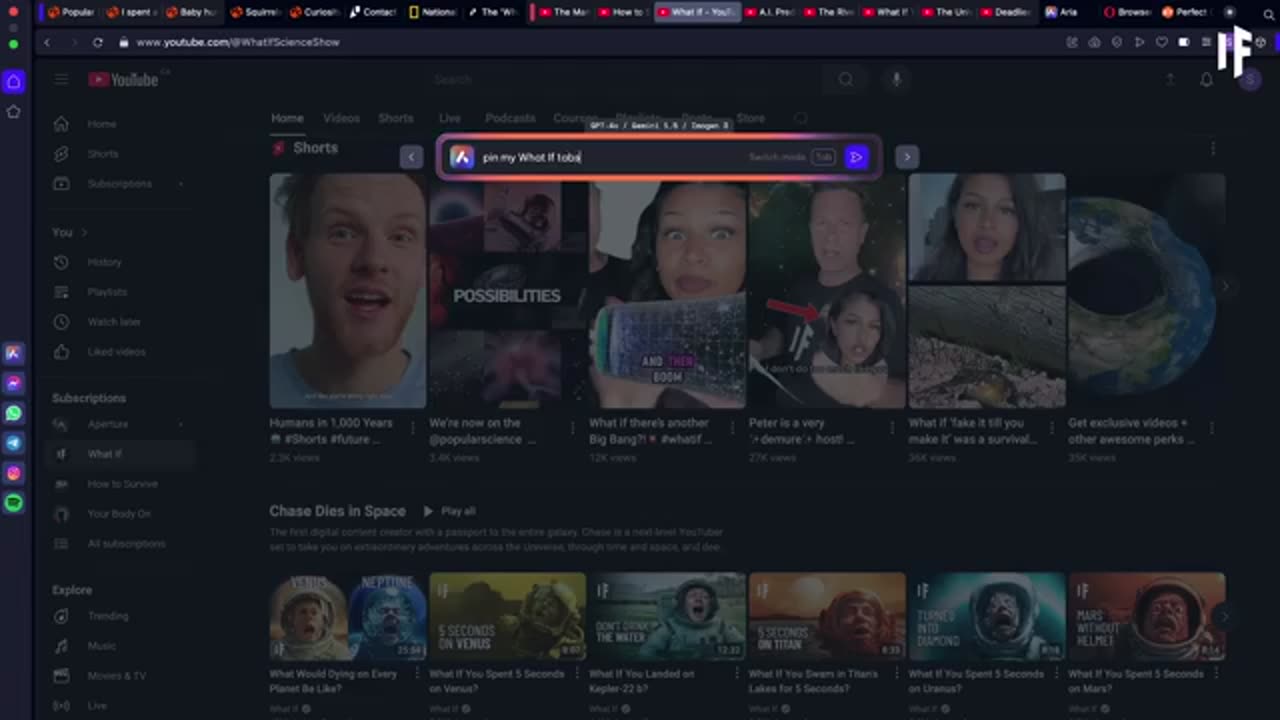Start voice search with the microphone icon
The image size is (1280, 720).
[896, 80]
